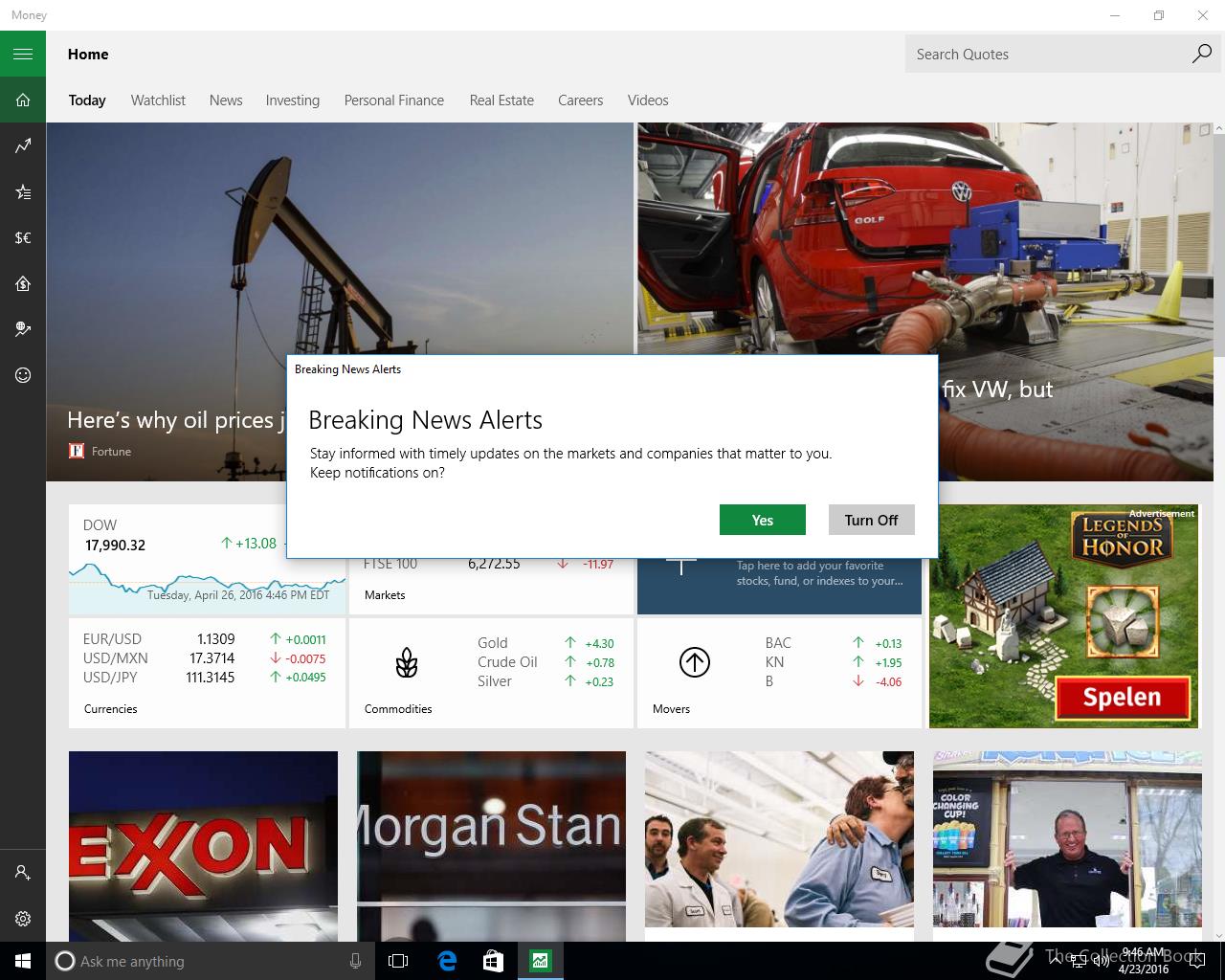Click the Spelen ad button
The height and width of the screenshot is (980, 1225).
[1122, 698]
